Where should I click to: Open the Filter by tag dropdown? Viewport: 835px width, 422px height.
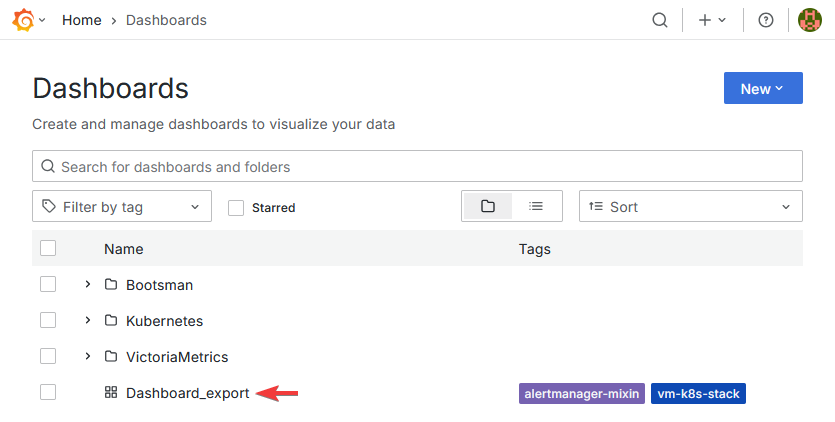[x=122, y=207]
